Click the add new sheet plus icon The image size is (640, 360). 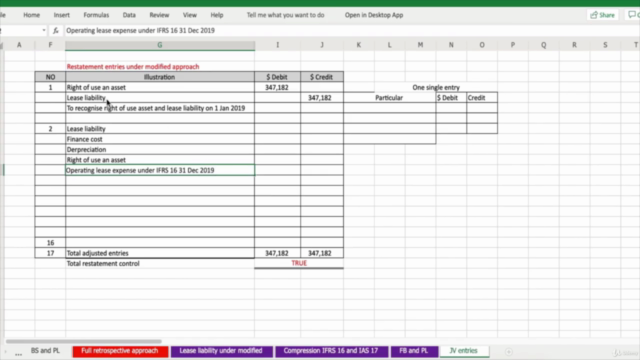click(x=509, y=351)
